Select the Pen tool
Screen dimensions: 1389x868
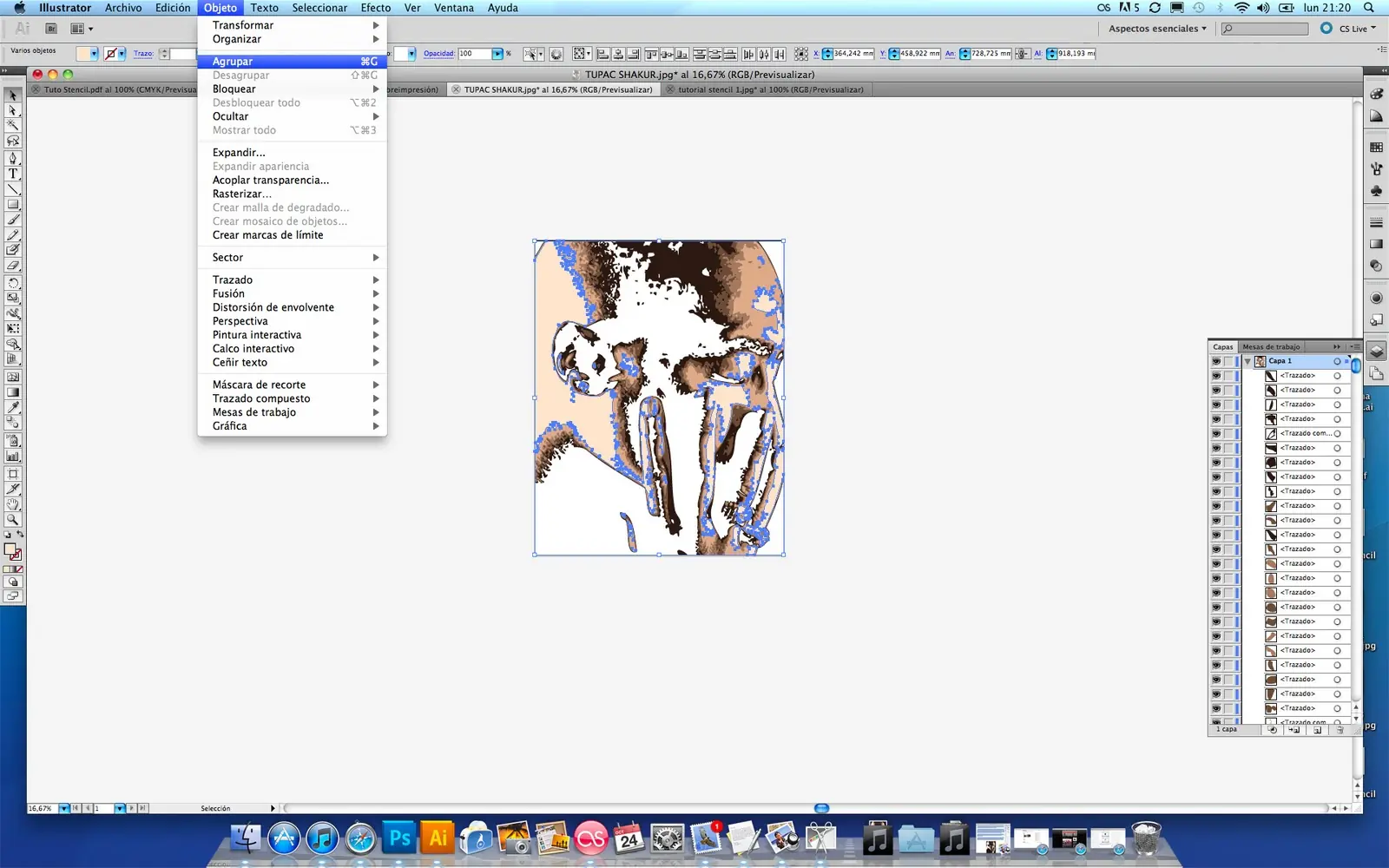pos(13,158)
